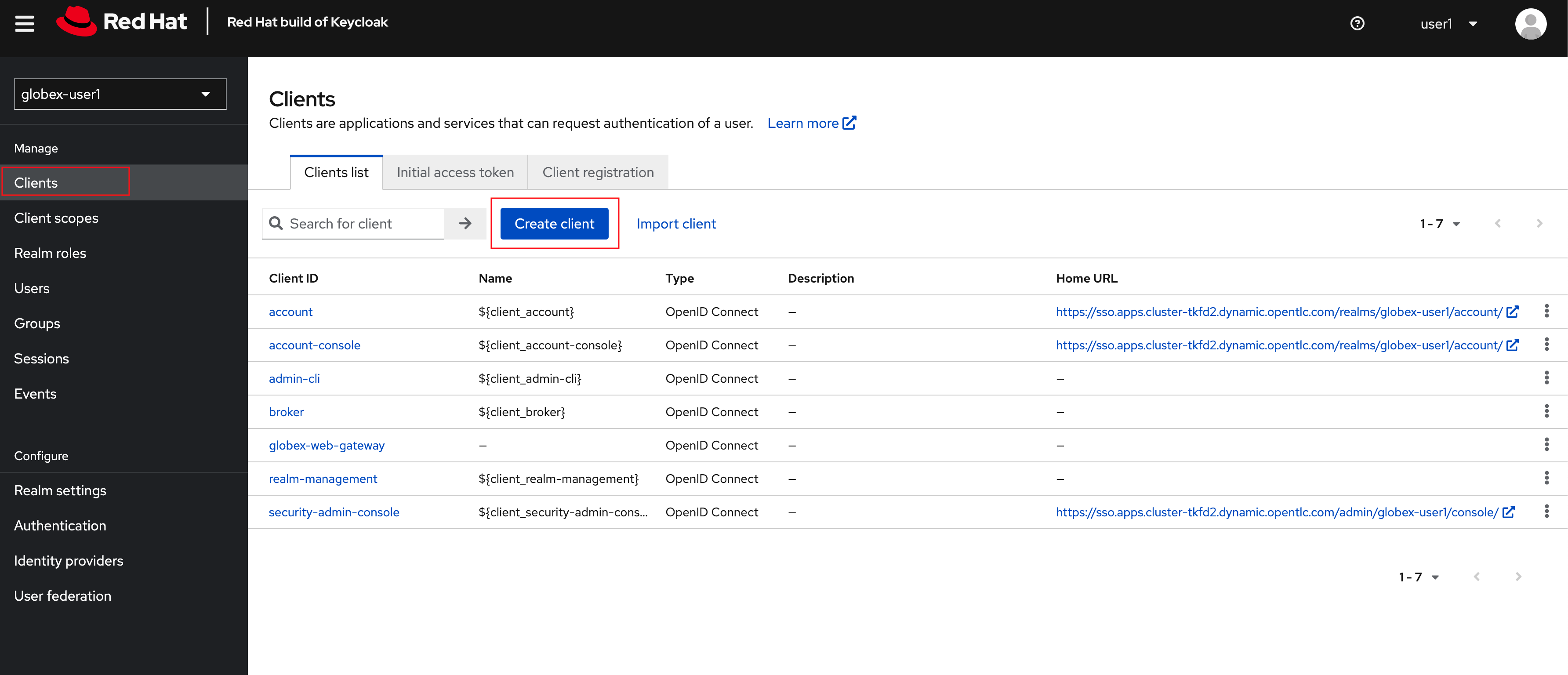Select the Clients list tab

coord(336,172)
